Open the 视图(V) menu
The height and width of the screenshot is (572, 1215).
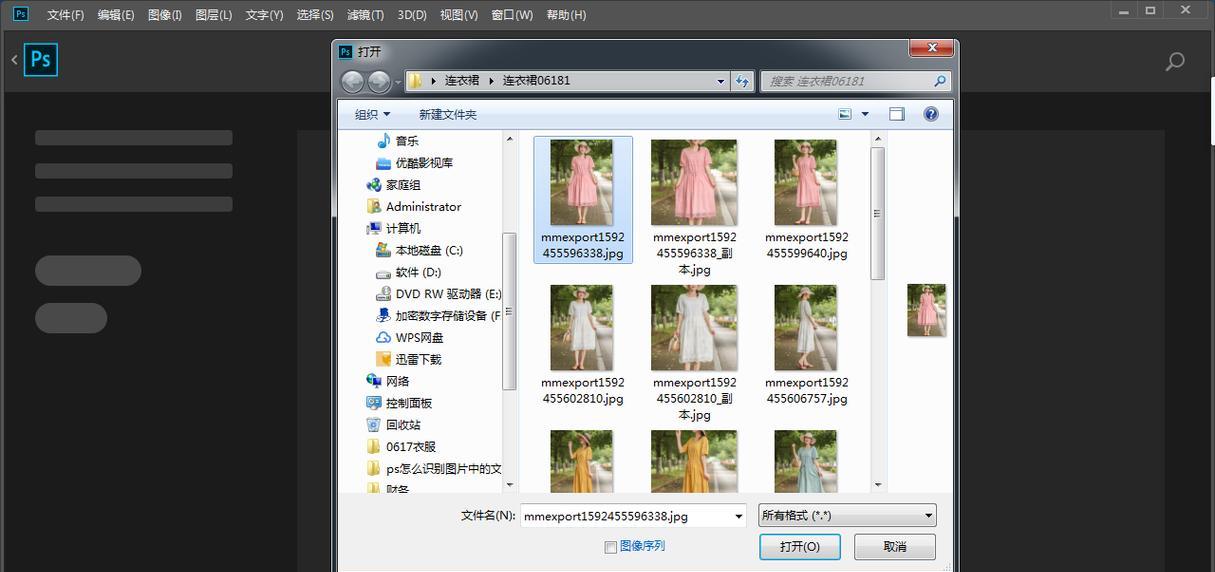[x=458, y=15]
